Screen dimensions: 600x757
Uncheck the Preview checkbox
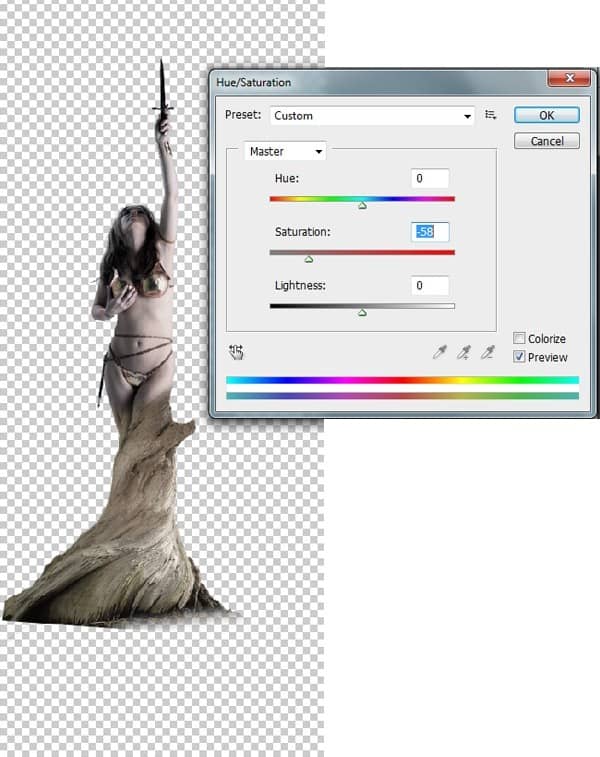519,357
